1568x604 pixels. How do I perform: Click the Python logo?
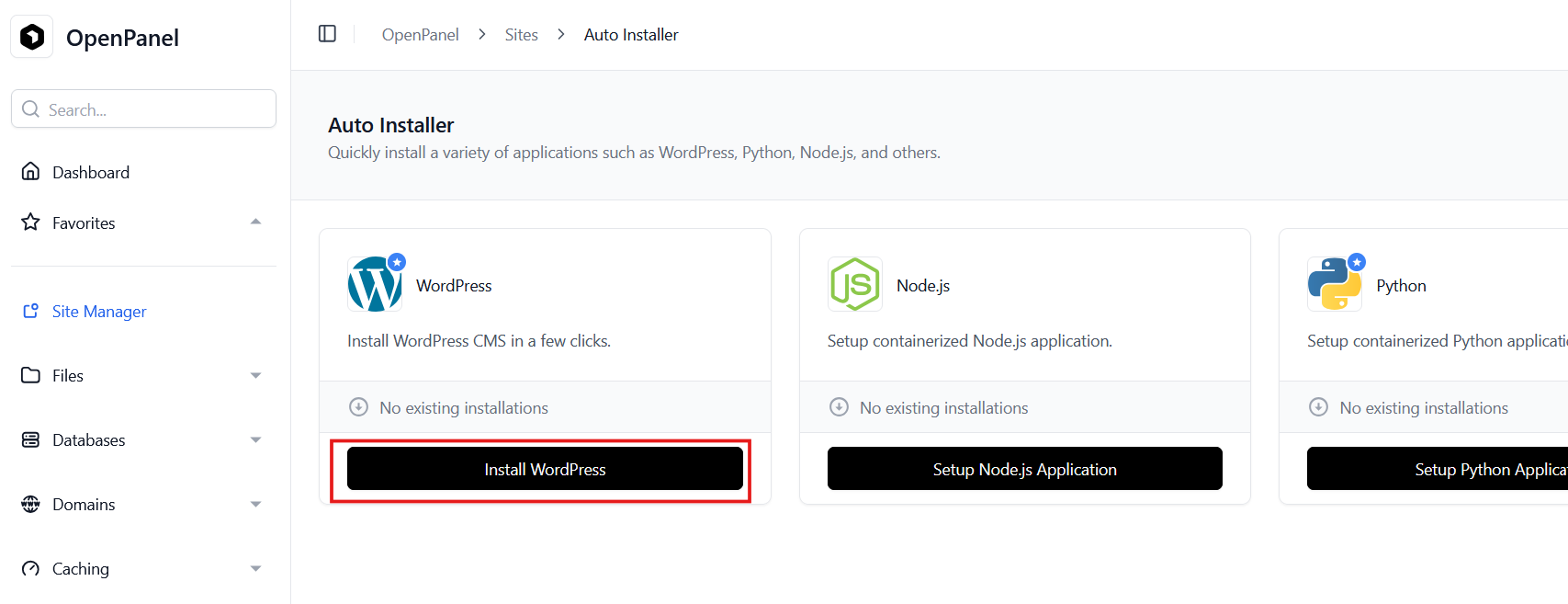click(x=1335, y=284)
